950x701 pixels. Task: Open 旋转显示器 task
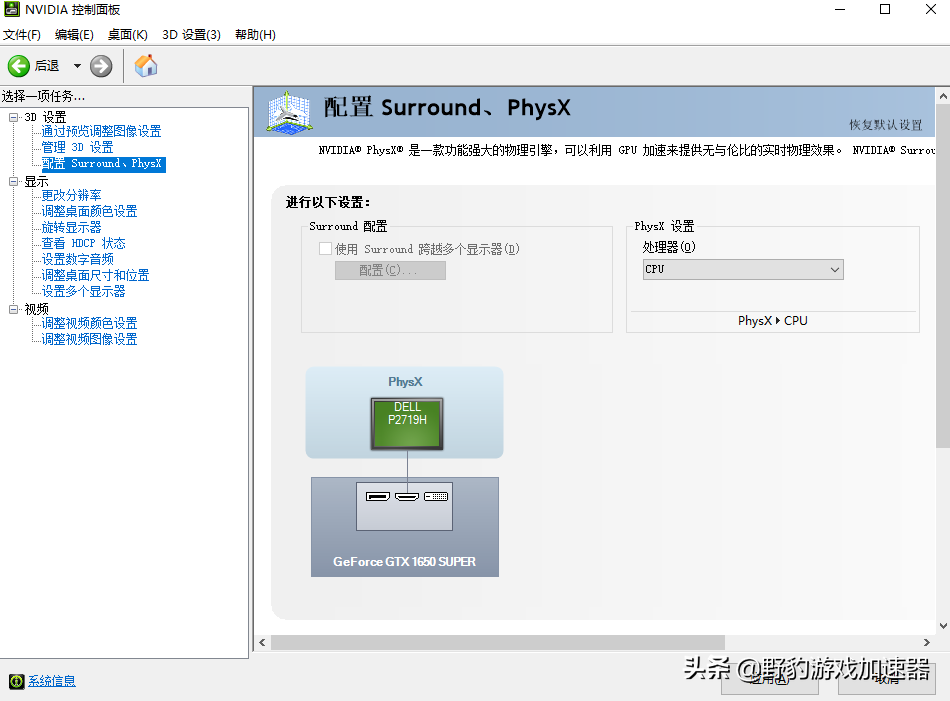point(71,227)
